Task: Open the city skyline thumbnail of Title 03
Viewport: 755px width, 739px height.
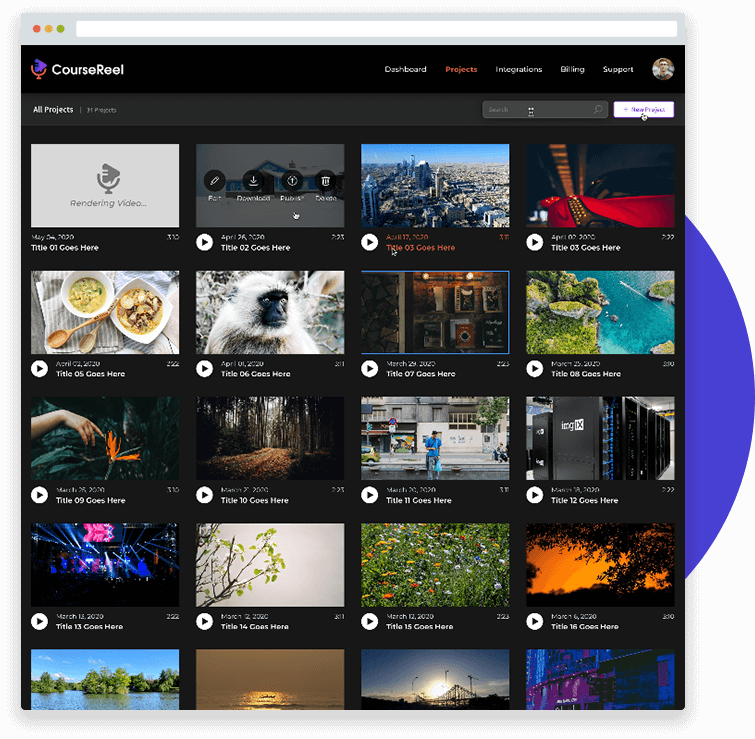Action: click(x=435, y=185)
